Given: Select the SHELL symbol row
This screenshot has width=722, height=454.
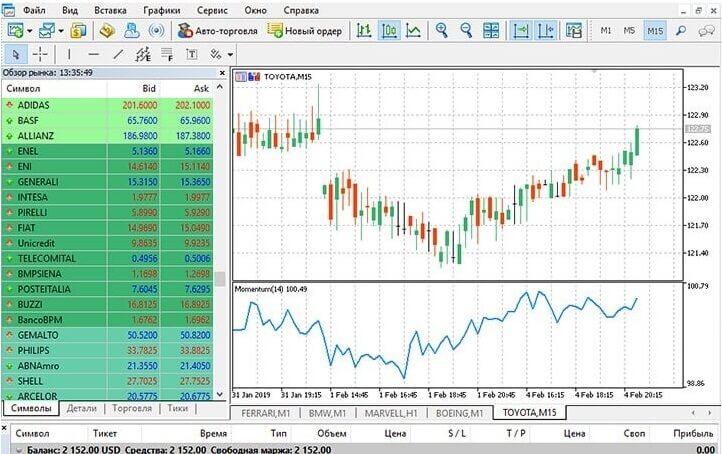Looking at the screenshot, I should pos(107,381).
